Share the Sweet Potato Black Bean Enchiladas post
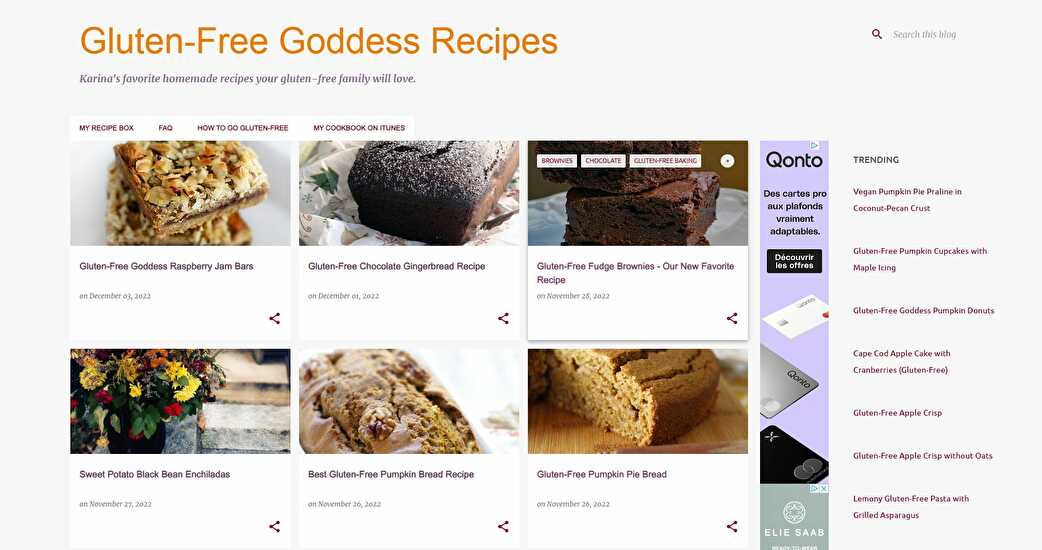Screen dimensions: 1042x550 click(274, 526)
